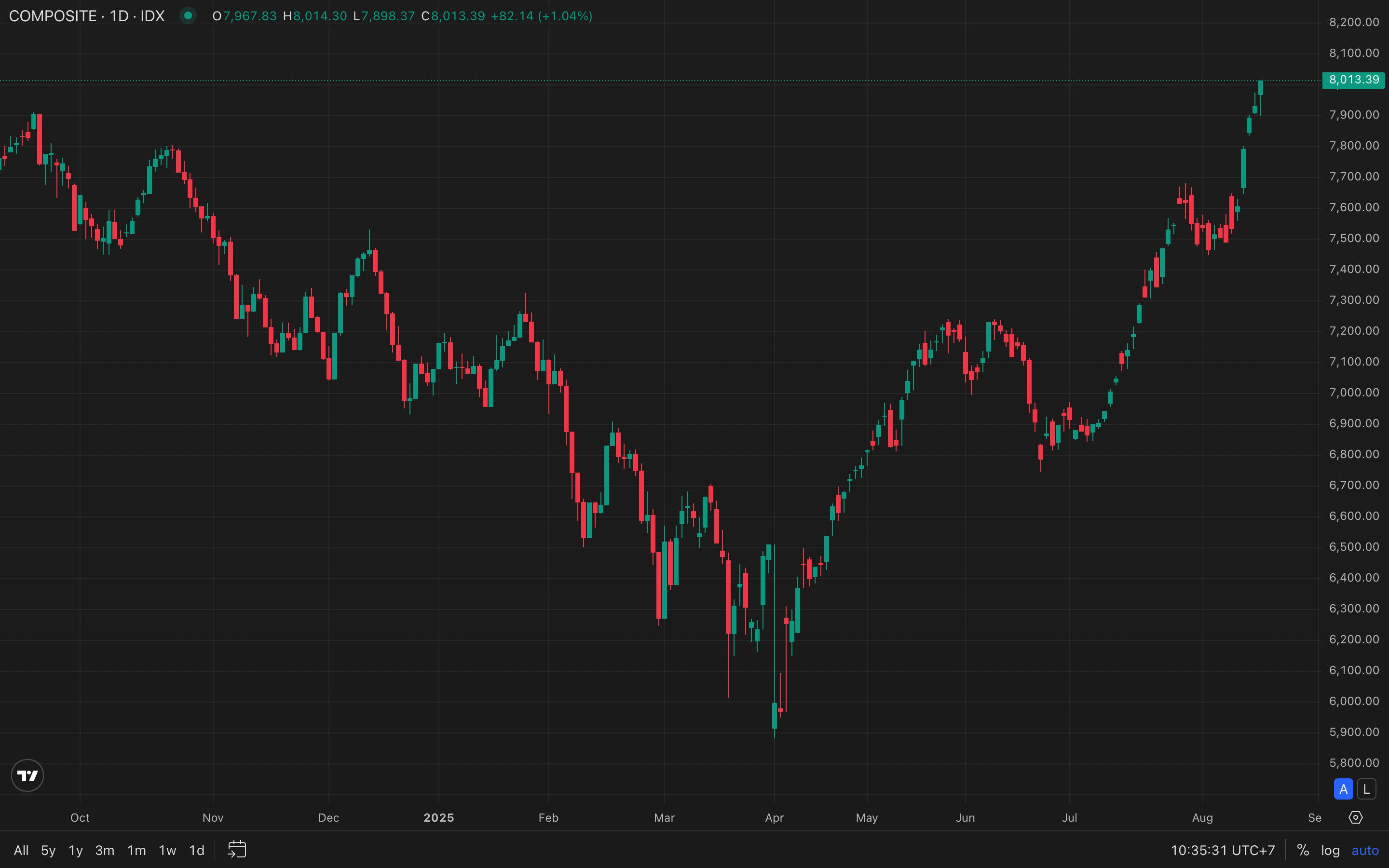The height and width of the screenshot is (868, 1389).
Task: Click the change value +82.14 (+1.04%)
Action: [541, 16]
